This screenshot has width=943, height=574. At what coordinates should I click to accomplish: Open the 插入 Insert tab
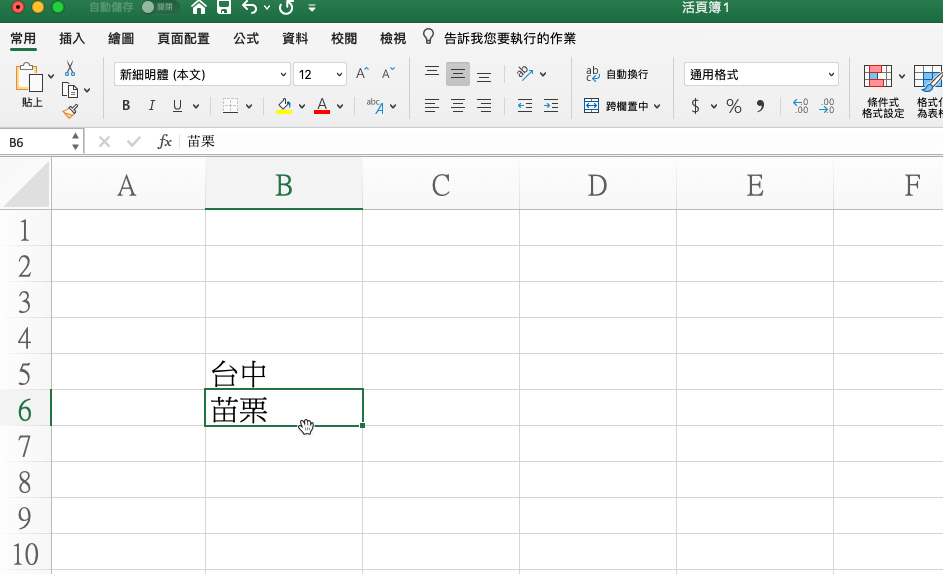(x=72, y=39)
